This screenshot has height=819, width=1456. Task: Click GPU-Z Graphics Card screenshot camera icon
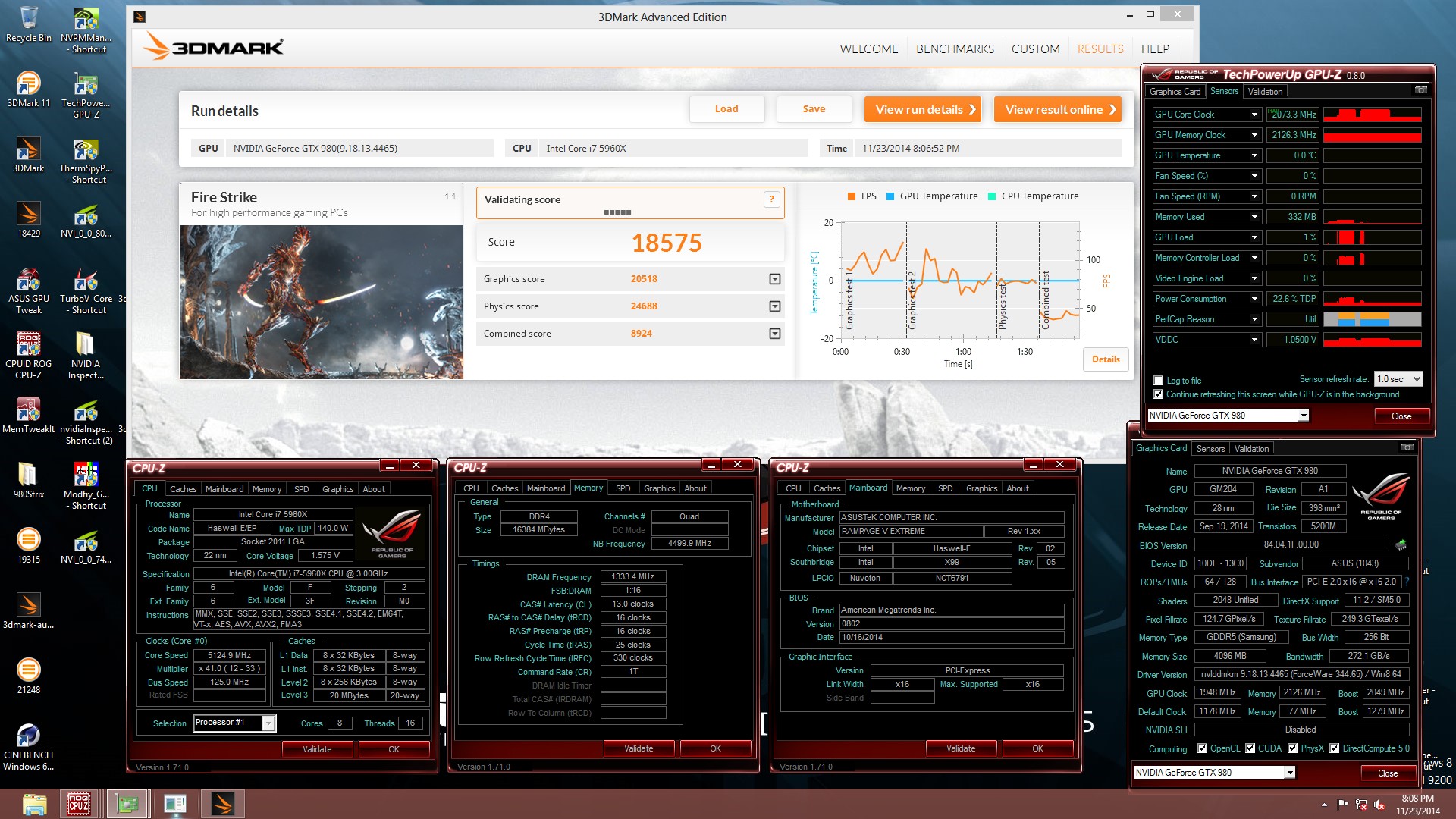coord(1407,447)
